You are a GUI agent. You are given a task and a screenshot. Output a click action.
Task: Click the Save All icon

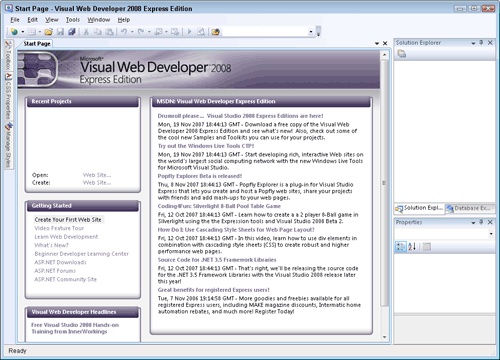click(x=72, y=32)
